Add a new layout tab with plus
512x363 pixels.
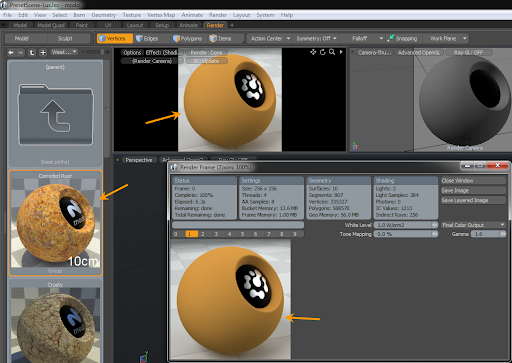pyautogui.click(x=232, y=25)
